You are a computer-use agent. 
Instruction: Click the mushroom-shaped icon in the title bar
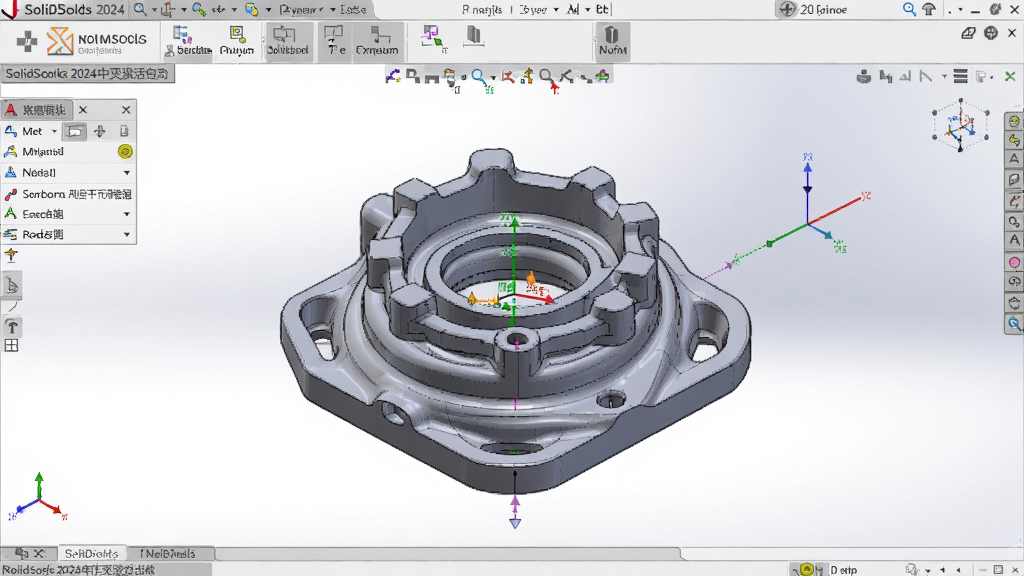[929, 9]
